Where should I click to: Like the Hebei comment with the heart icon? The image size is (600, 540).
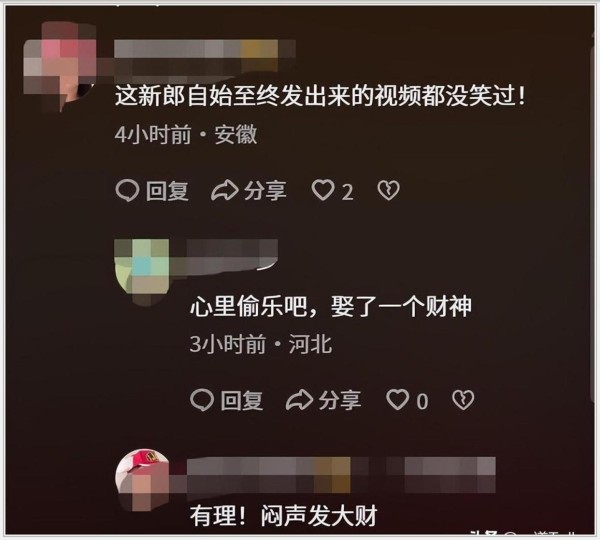[x=398, y=400]
